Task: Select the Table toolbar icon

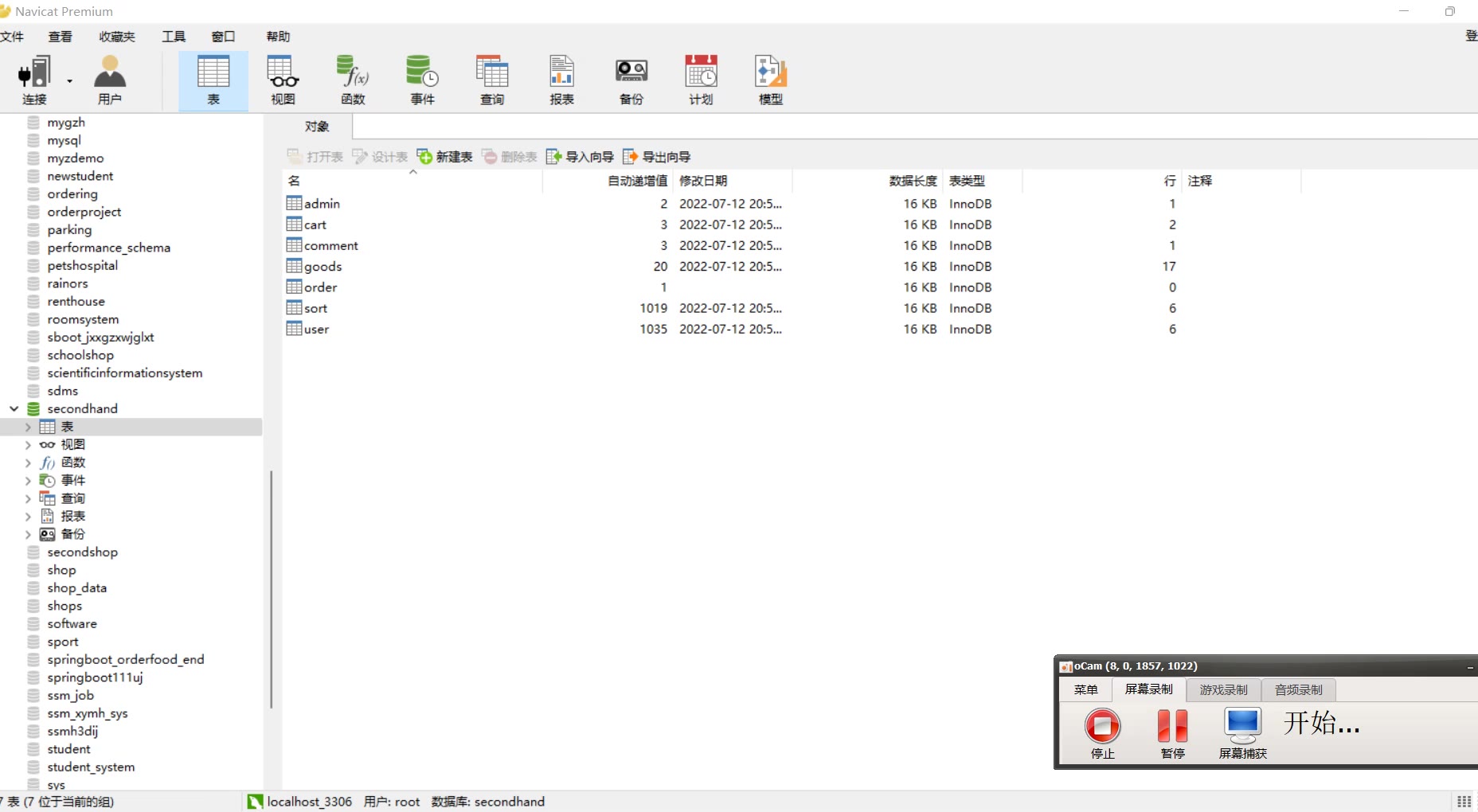Action: point(213,80)
